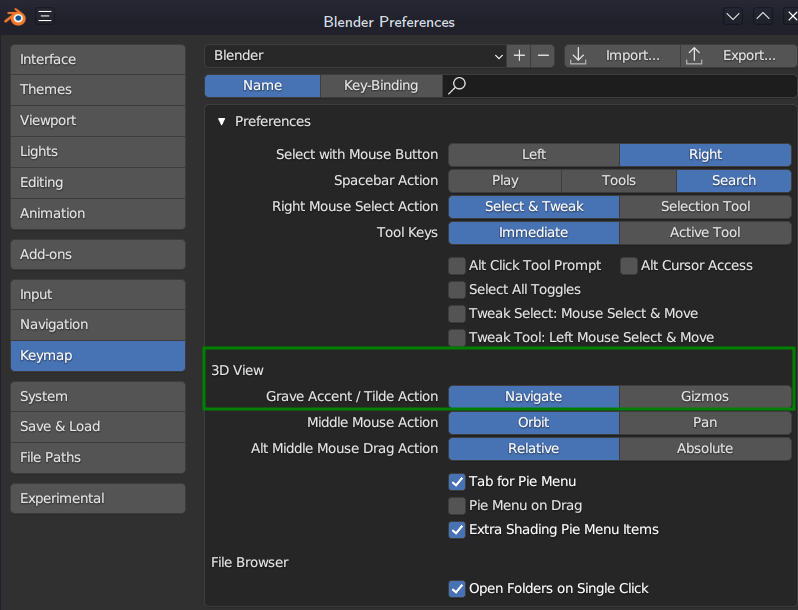The width and height of the screenshot is (798, 610).
Task: Click the magnifier icon in search field
Action: [x=457, y=86]
